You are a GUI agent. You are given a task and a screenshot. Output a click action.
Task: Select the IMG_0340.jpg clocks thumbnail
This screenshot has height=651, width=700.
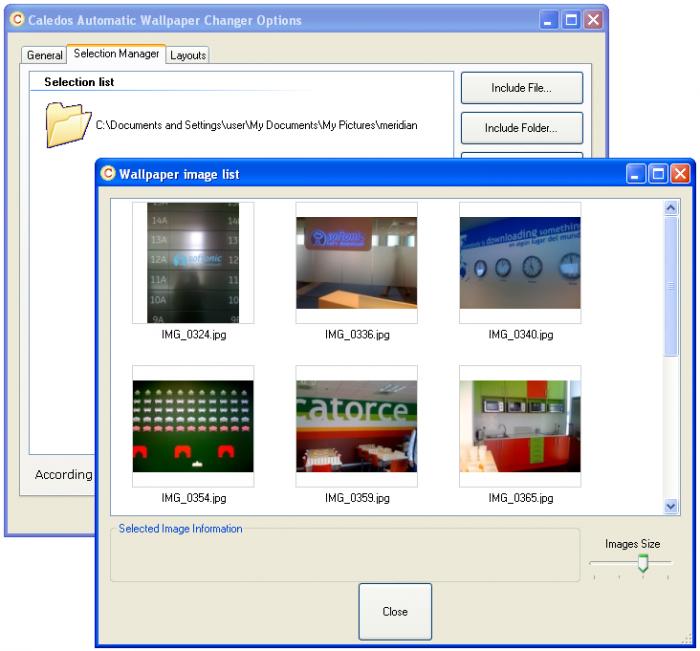[x=520, y=263]
